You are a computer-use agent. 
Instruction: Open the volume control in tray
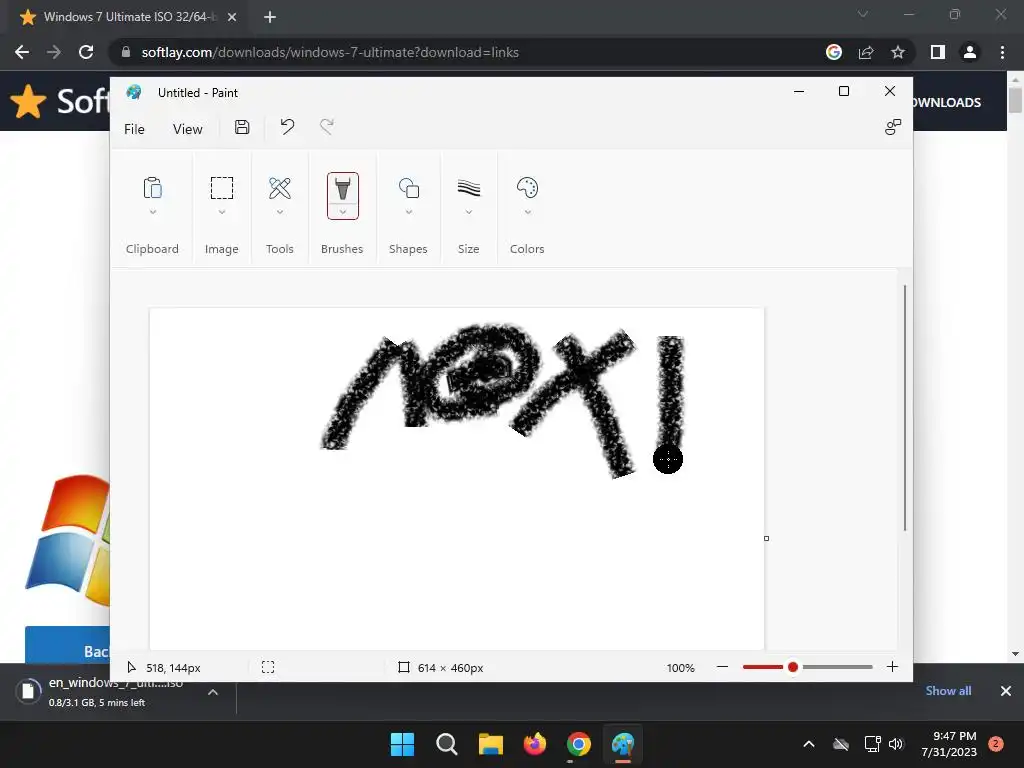coord(896,744)
